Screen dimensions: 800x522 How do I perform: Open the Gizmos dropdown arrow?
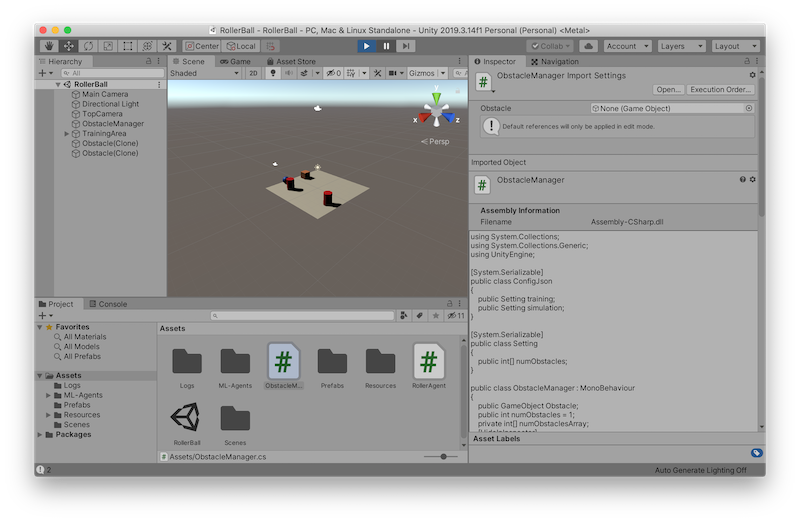pos(442,73)
